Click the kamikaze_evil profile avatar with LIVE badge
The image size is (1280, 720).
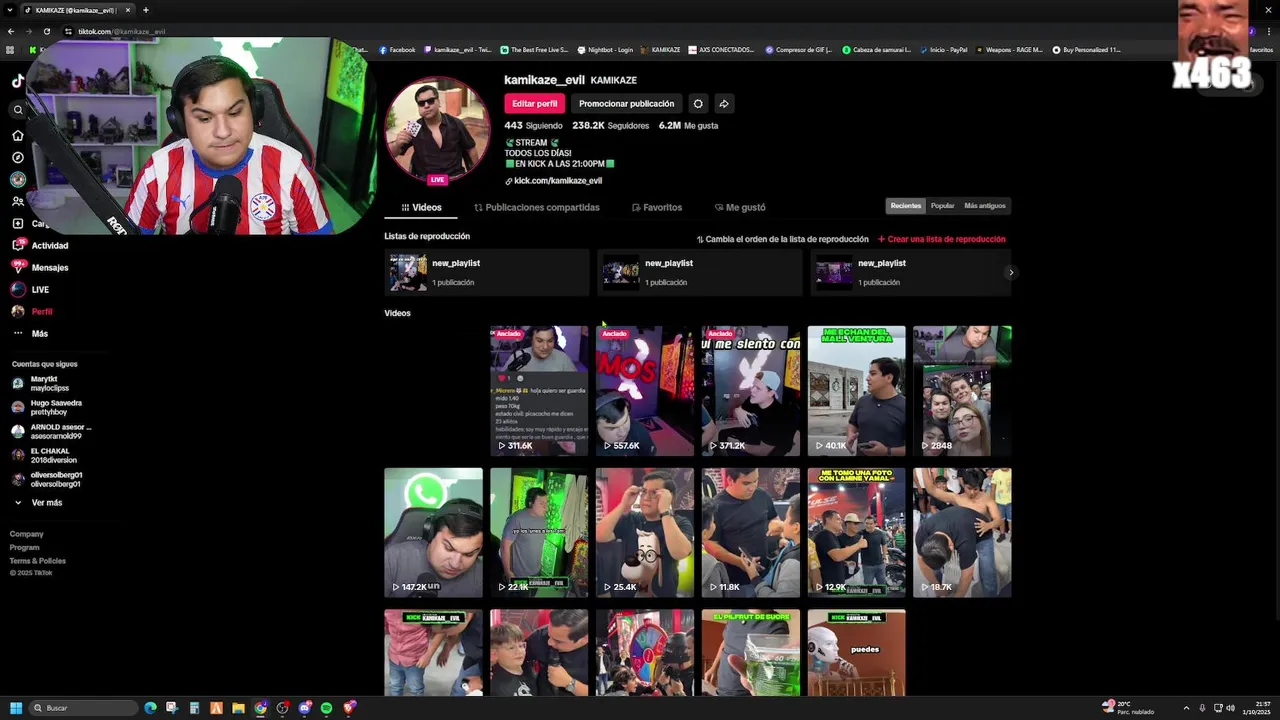click(x=438, y=130)
